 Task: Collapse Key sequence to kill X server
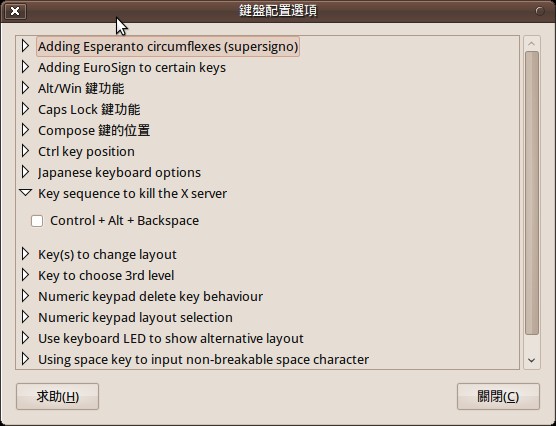[26, 193]
